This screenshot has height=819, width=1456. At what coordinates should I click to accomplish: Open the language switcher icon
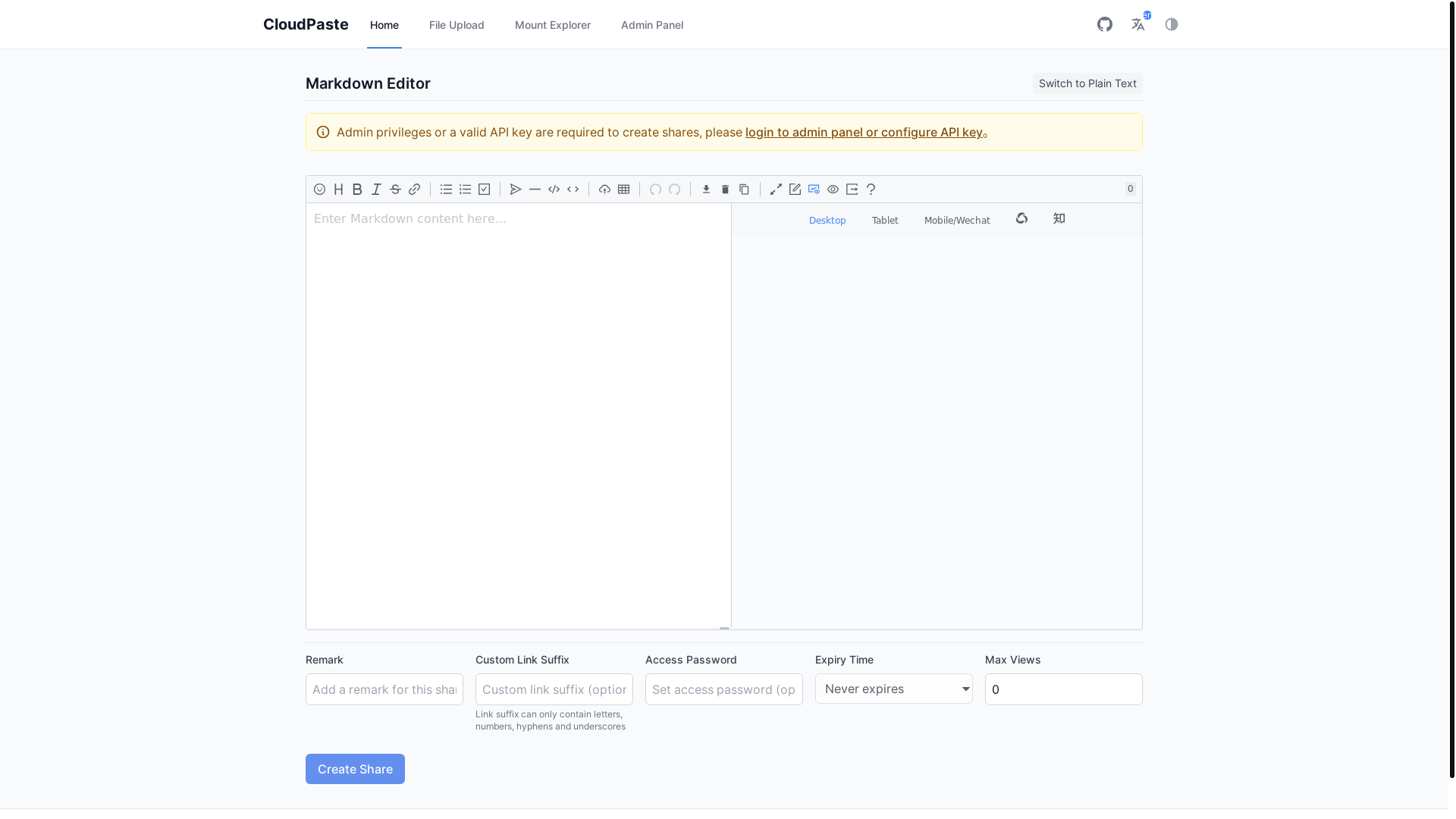pyautogui.click(x=1138, y=24)
